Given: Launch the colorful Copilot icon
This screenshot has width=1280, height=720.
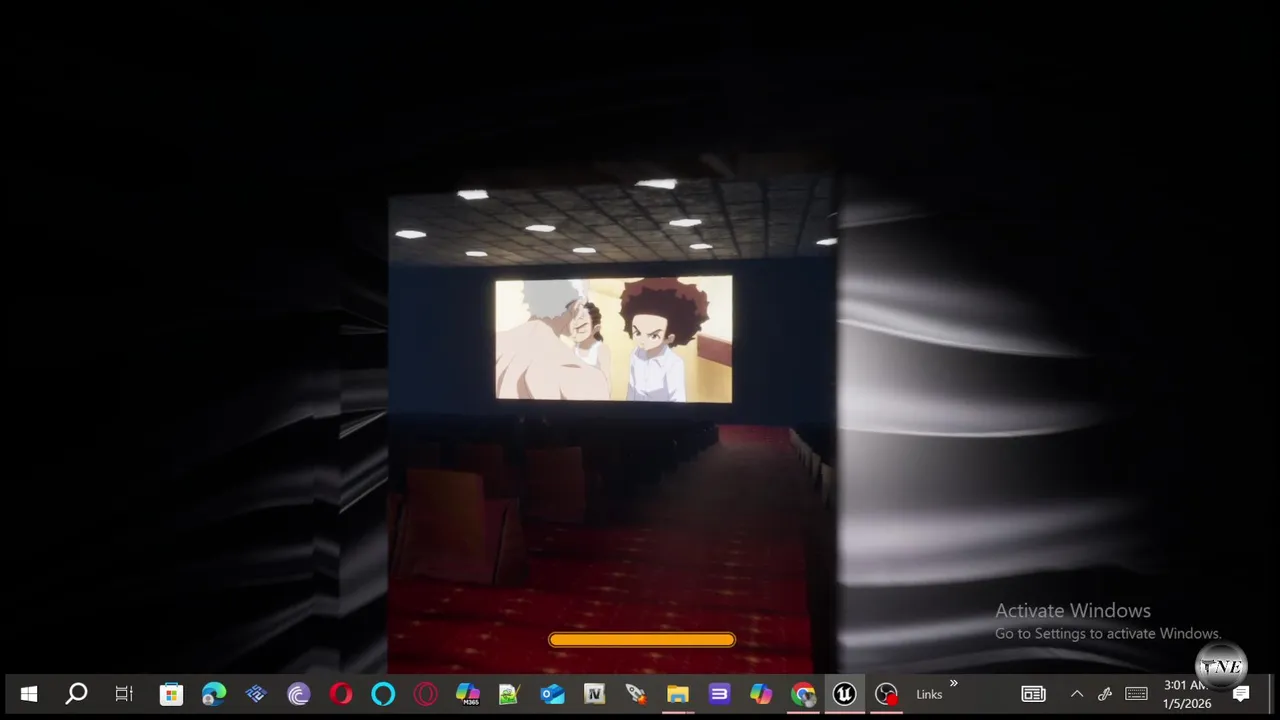Looking at the screenshot, I should [761, 694].
